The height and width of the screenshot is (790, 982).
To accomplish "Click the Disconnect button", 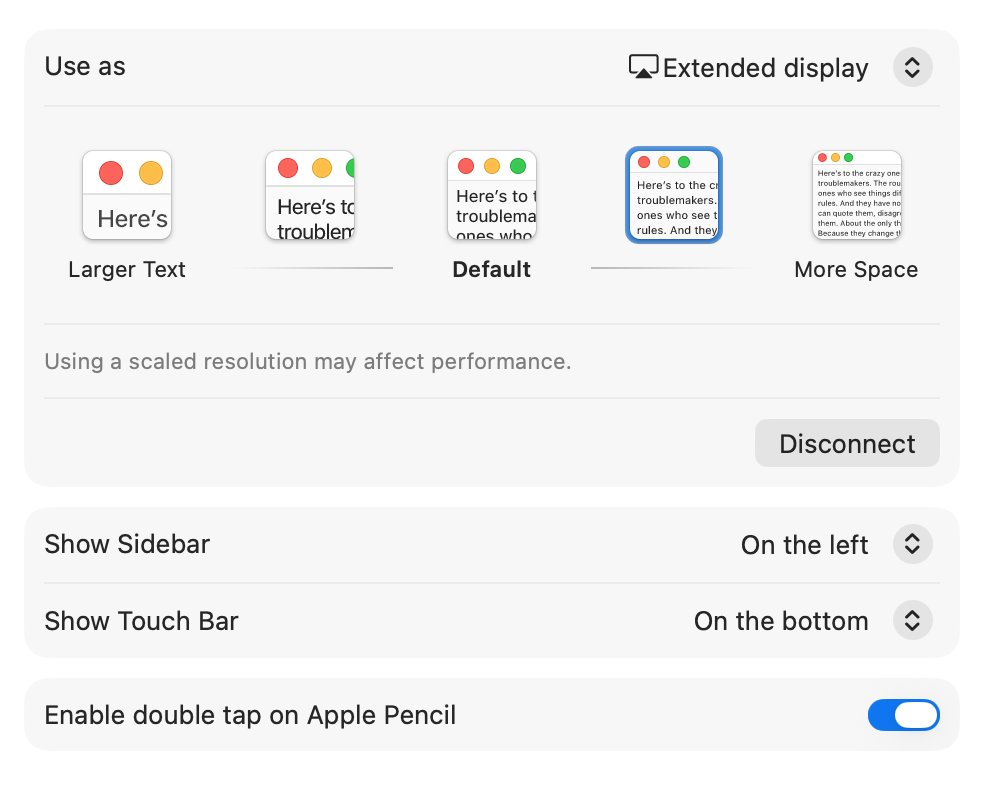I will (847, 444).
